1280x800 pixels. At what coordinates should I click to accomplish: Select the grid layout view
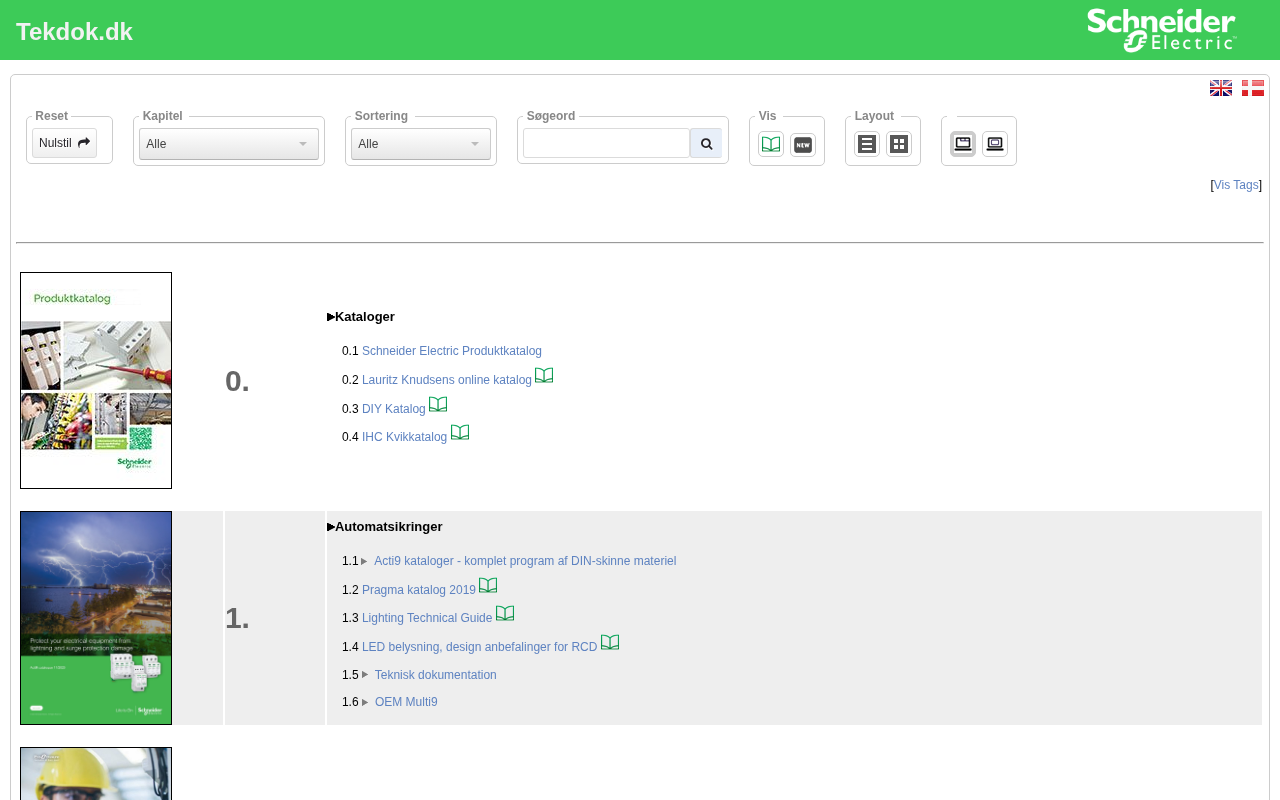[899, 144]
